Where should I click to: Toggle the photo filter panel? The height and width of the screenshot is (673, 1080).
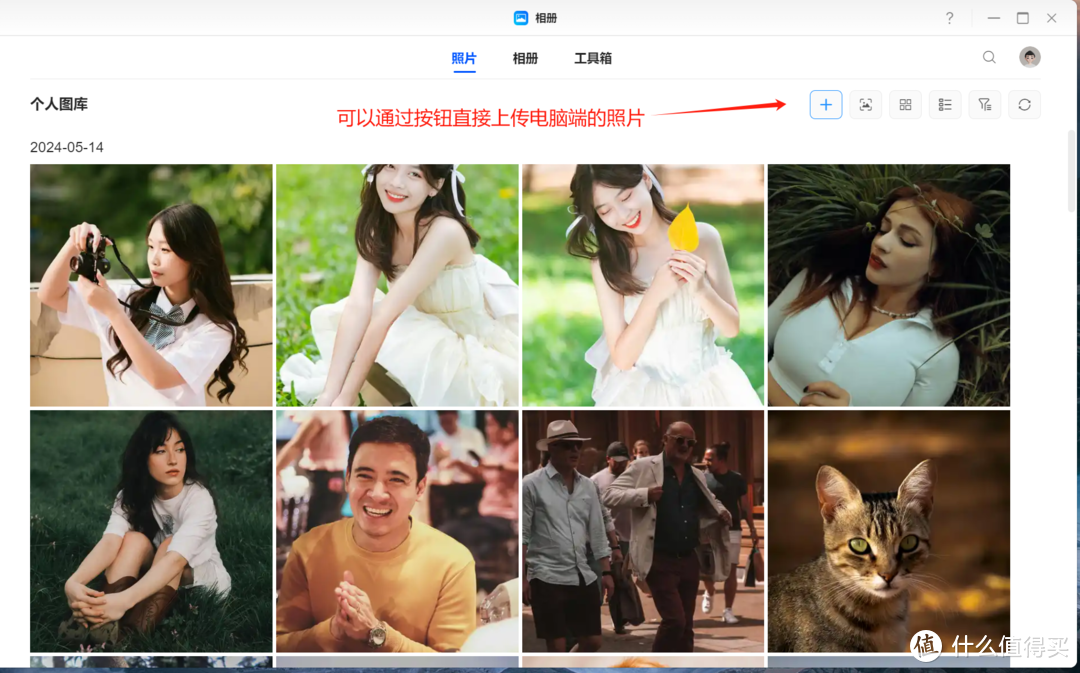pyautogui.click(x=985, y=104)
